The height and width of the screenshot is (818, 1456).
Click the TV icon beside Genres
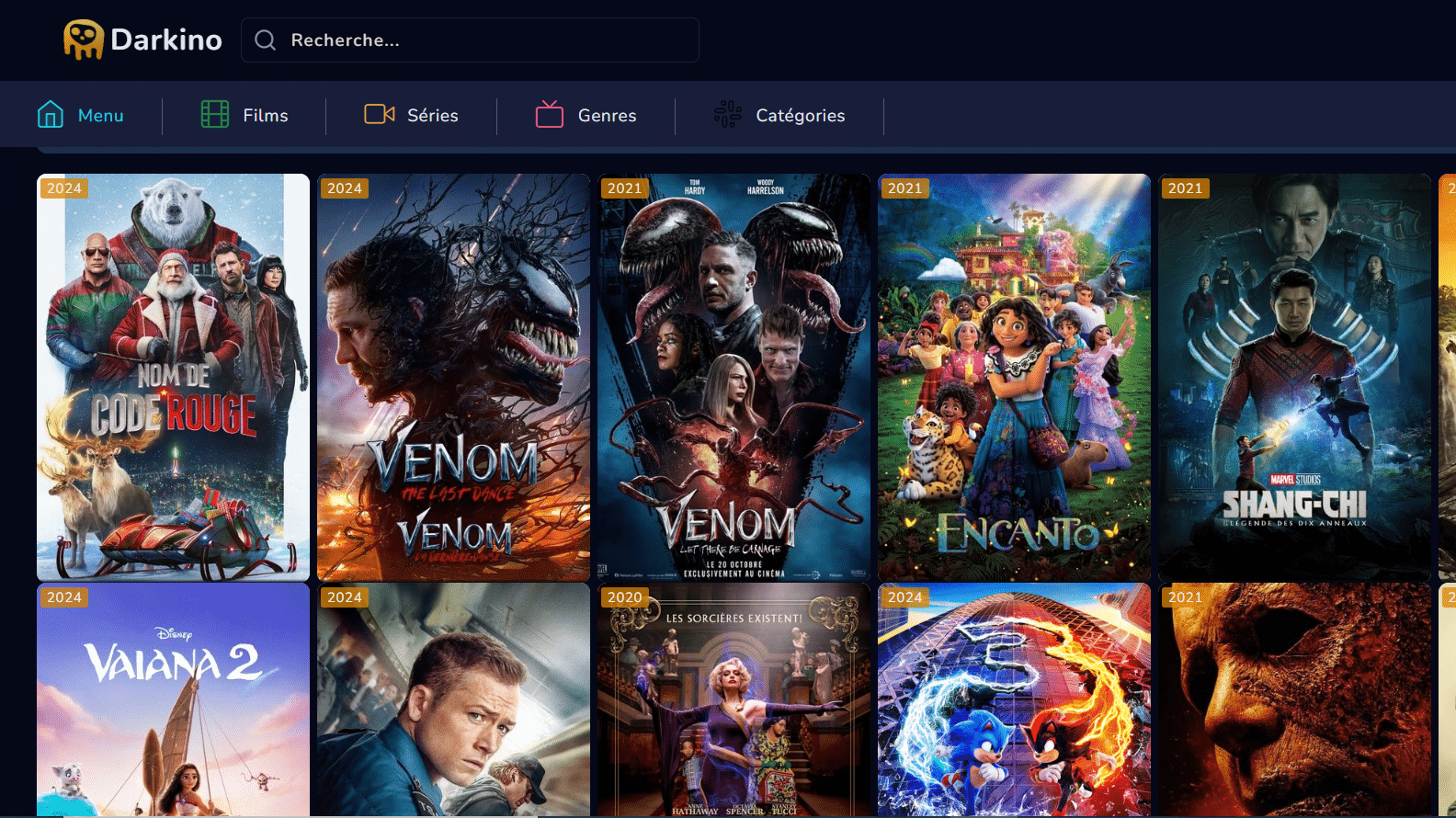[550, 115]
